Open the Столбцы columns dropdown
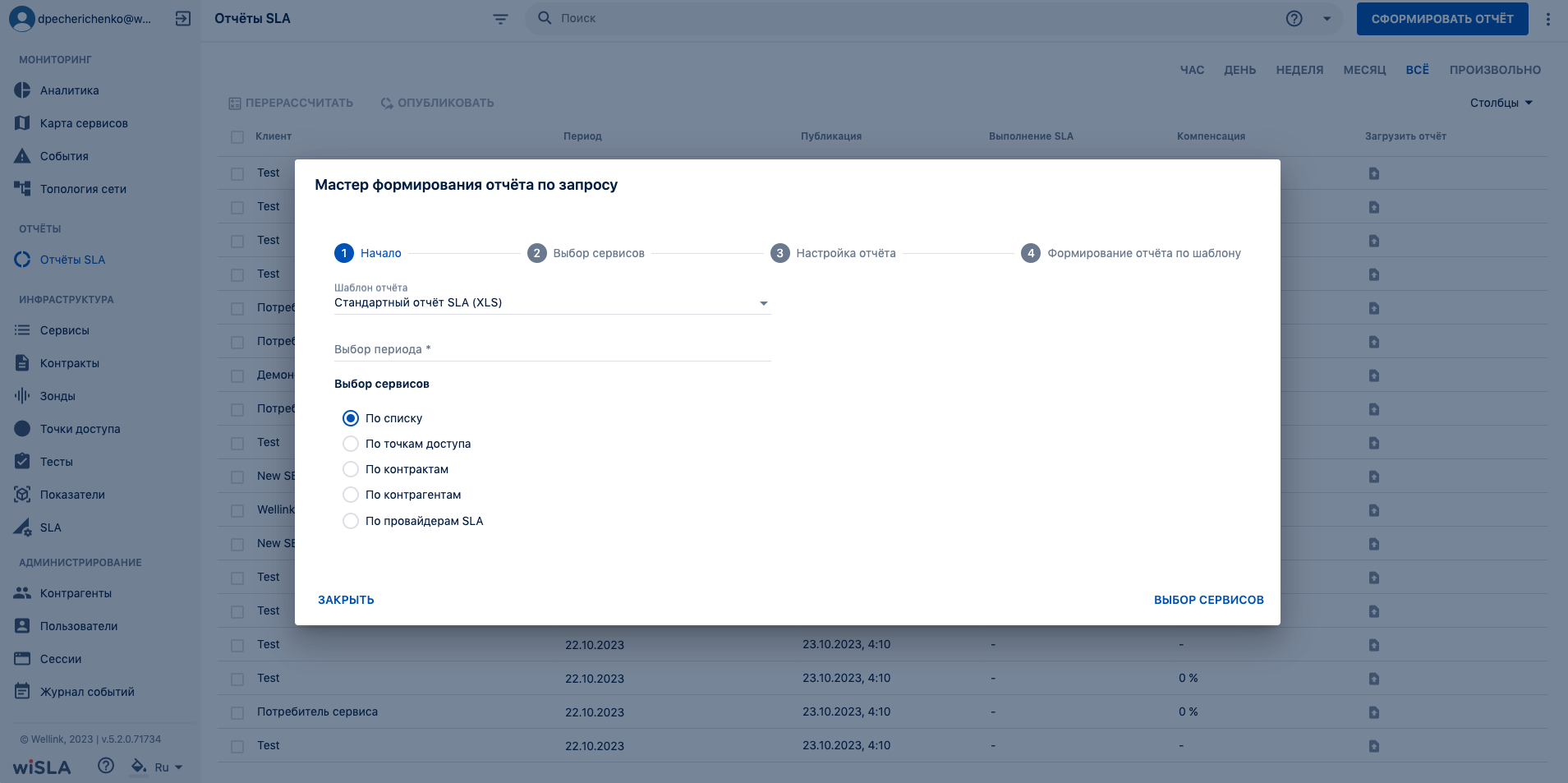The width and height of the screenshot is (1568, 783). pos(1501,103)
